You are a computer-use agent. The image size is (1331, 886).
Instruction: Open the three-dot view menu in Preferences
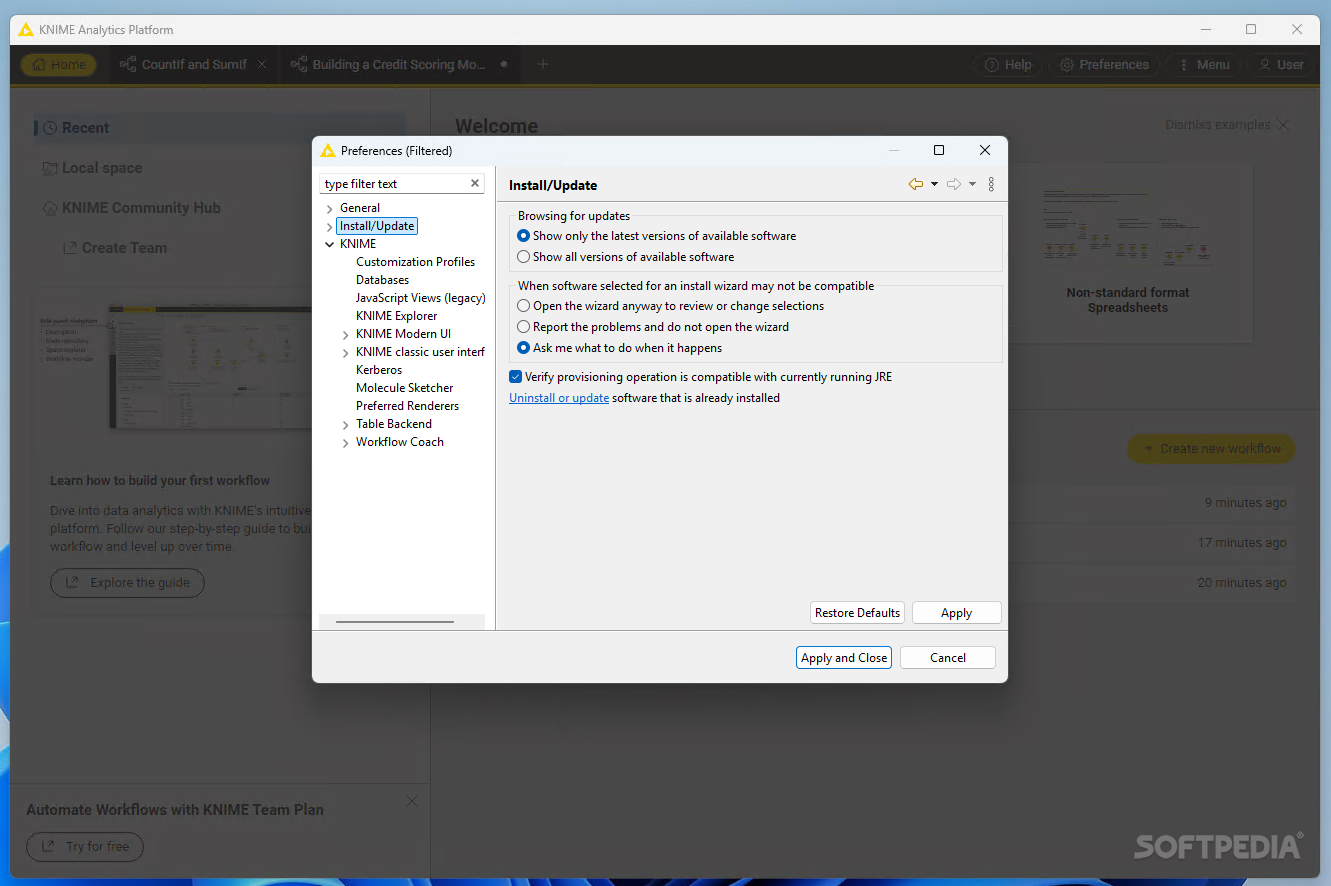(991, 184)
